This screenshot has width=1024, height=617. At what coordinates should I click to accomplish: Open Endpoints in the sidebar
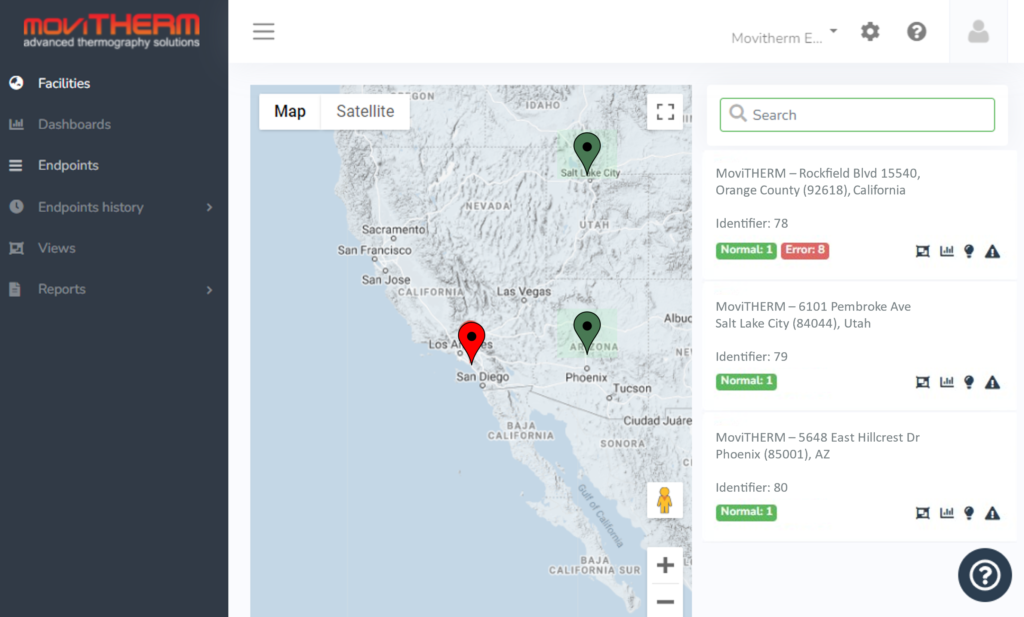(x=68, y=165)
